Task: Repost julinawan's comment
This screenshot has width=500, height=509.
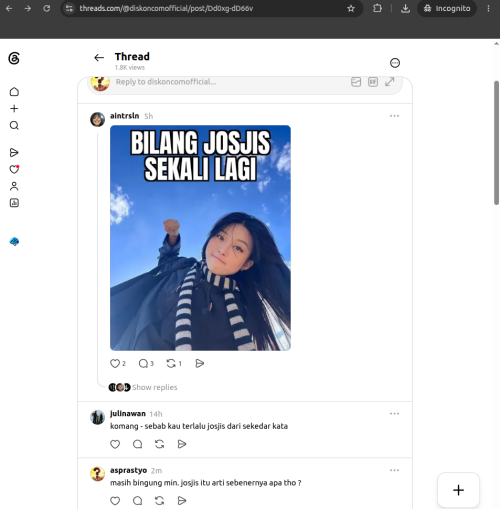Action: tap(160, 444)
